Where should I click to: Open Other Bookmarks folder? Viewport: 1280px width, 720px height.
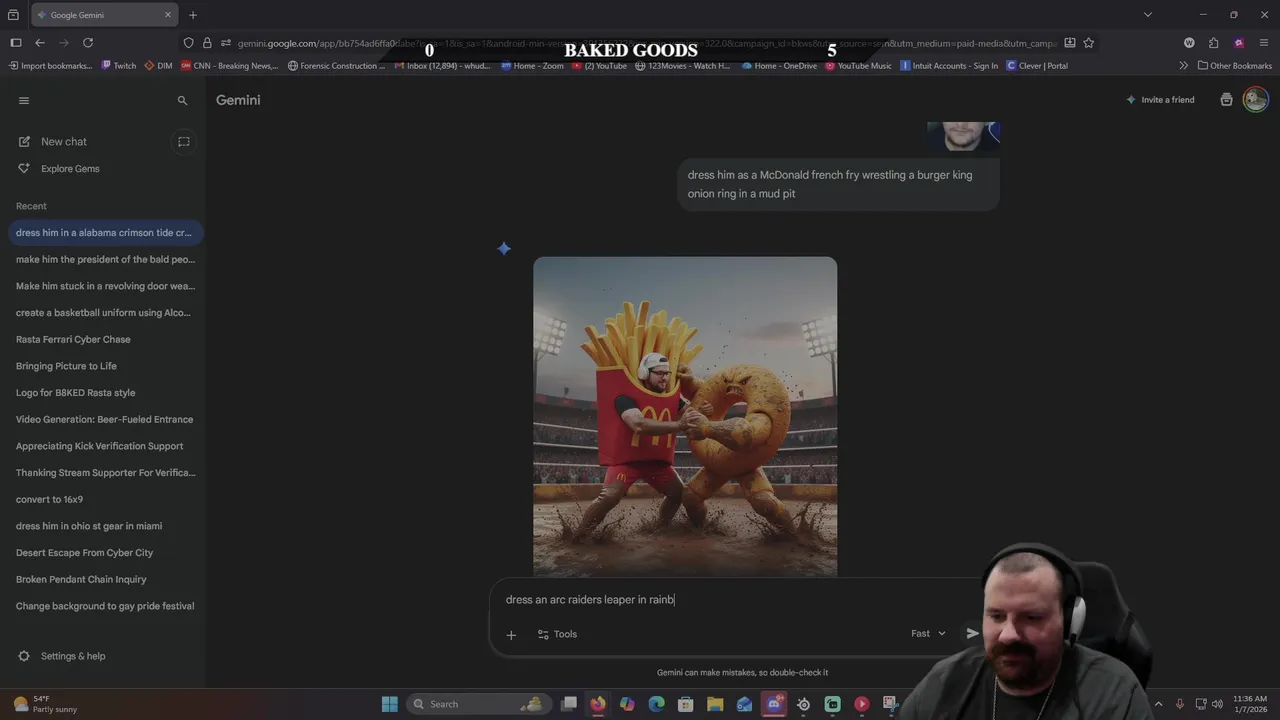click(1235, 66)
